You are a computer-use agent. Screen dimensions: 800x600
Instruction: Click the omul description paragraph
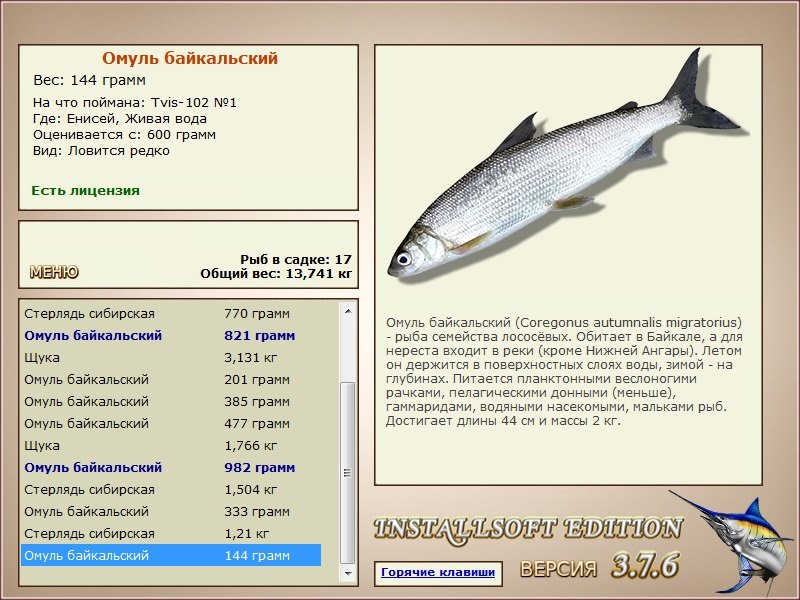(x=564, y=371)
